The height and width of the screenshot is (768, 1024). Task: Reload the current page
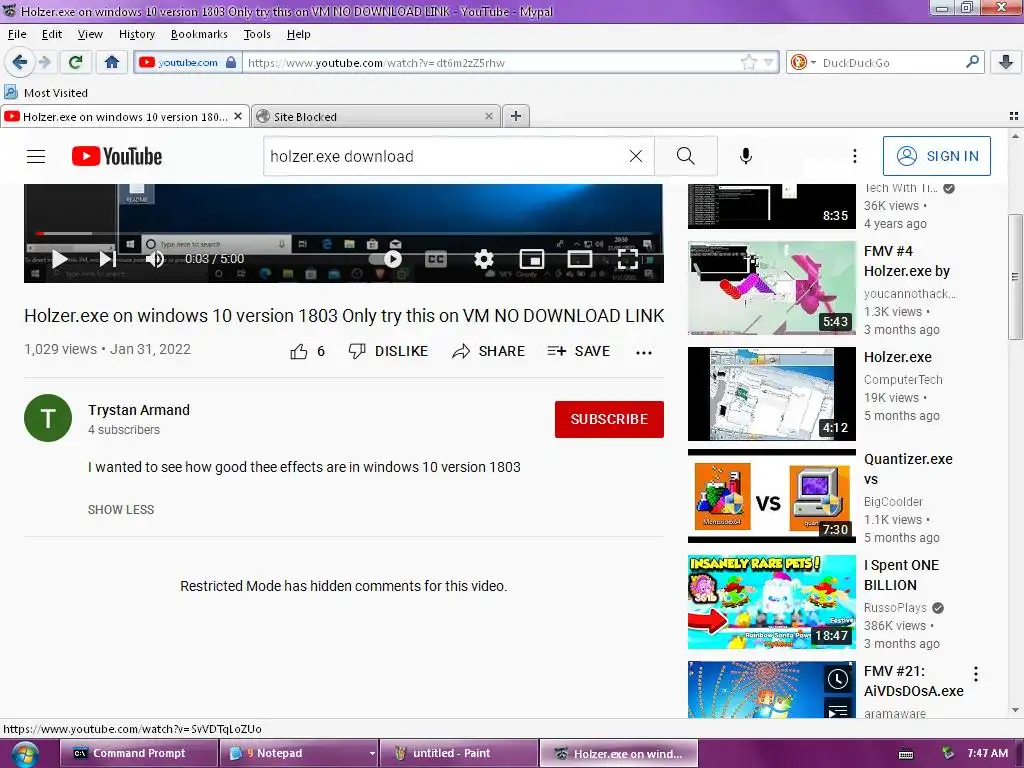75,63
